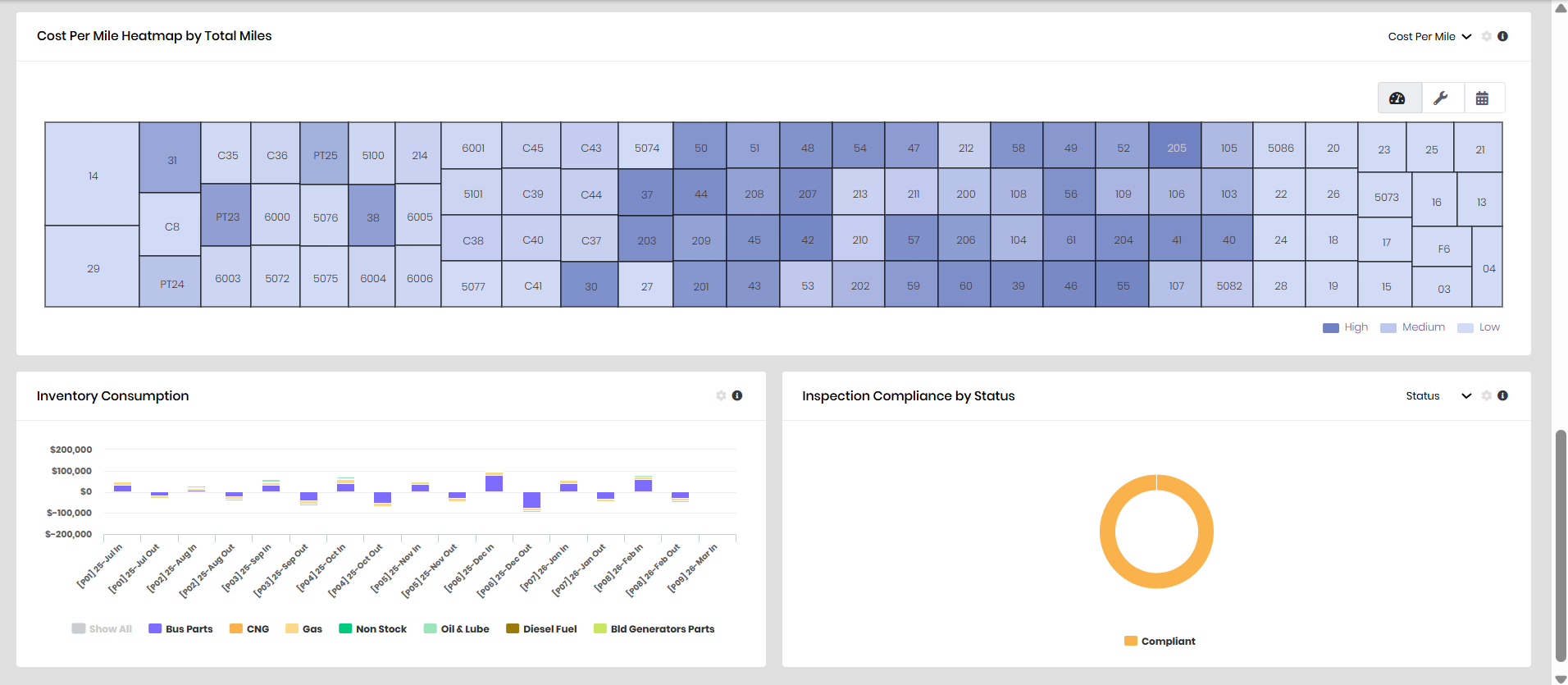The height and width of the screenshot is (685, 1568).
Task: Click the Medium heatmap legend label
Action: pyautogui.click(x=1423, y=327)
